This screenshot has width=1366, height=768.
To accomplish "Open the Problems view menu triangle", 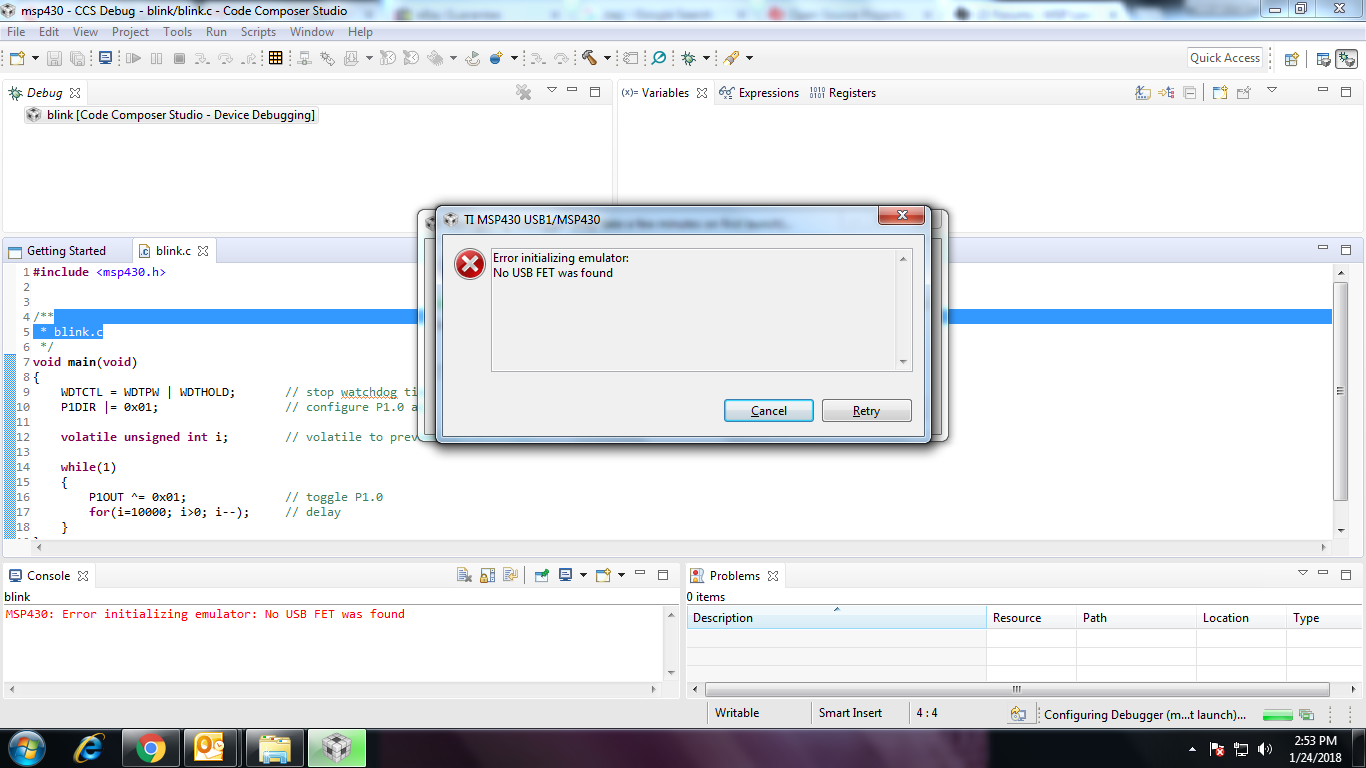I will [x=1303, y=573].
